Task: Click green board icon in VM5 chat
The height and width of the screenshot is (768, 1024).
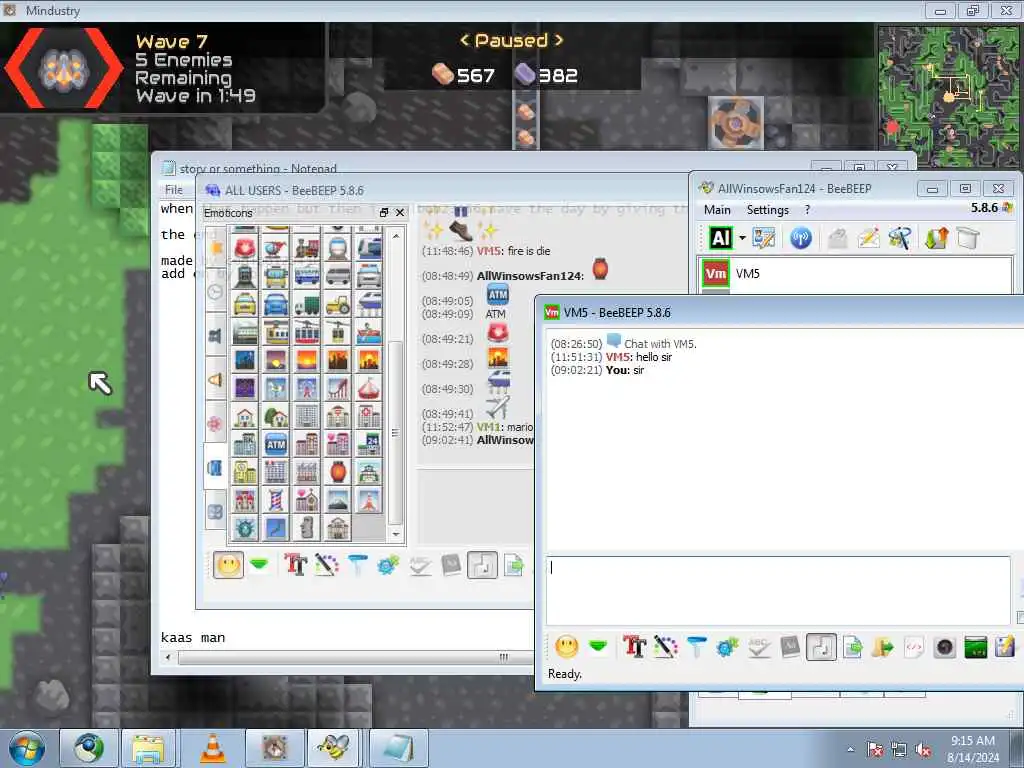Action: [x=975, y=647]
